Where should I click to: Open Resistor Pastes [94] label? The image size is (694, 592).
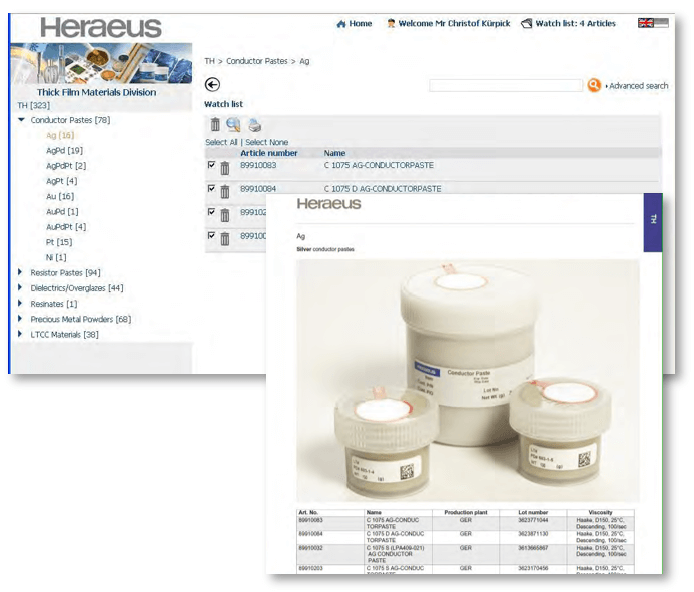pyautogui.click(x=66, y=273)
